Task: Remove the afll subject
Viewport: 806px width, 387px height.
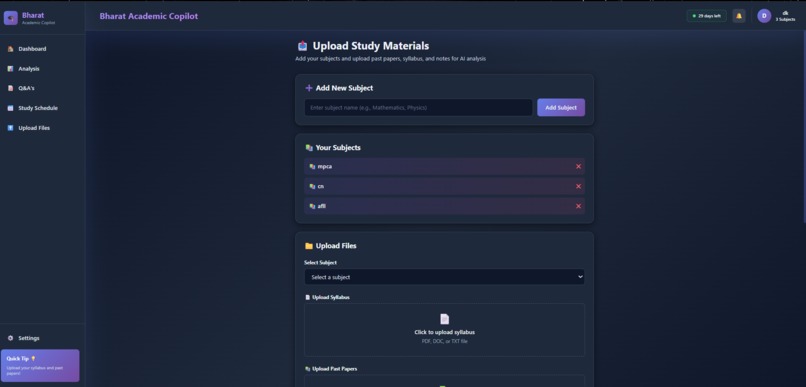Action: click(578, 206)
